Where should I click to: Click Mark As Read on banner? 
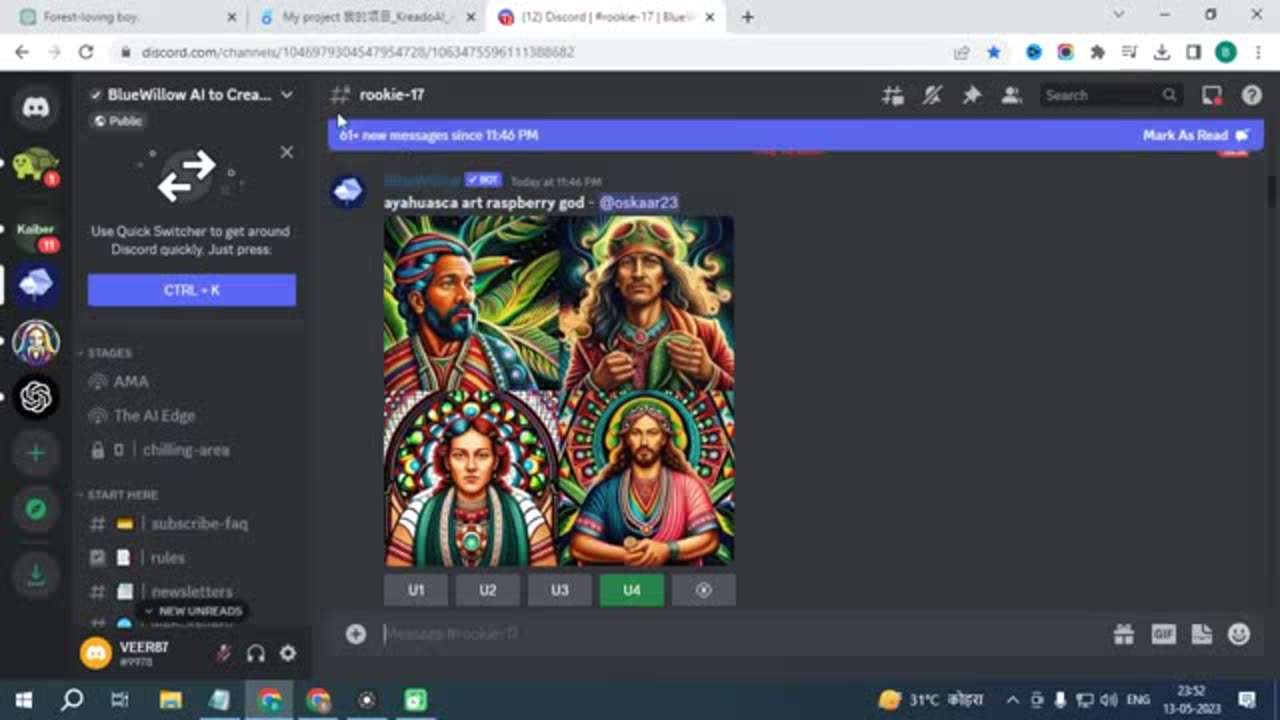[1196, 135]
